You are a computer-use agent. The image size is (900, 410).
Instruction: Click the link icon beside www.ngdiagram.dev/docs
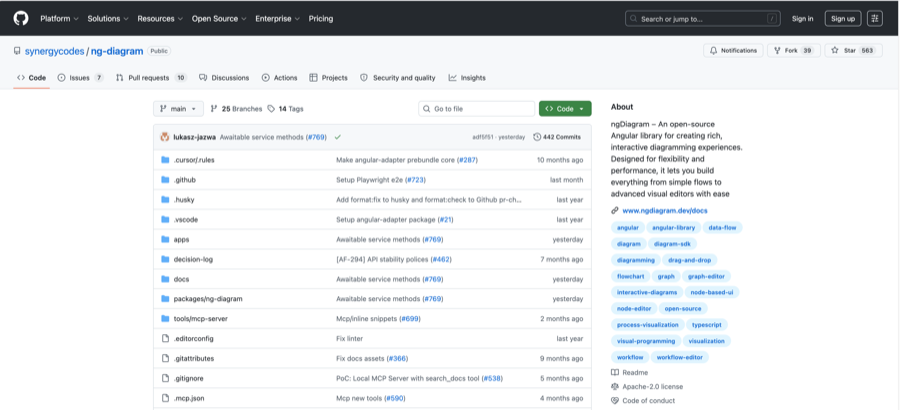(x=615, y=211)
